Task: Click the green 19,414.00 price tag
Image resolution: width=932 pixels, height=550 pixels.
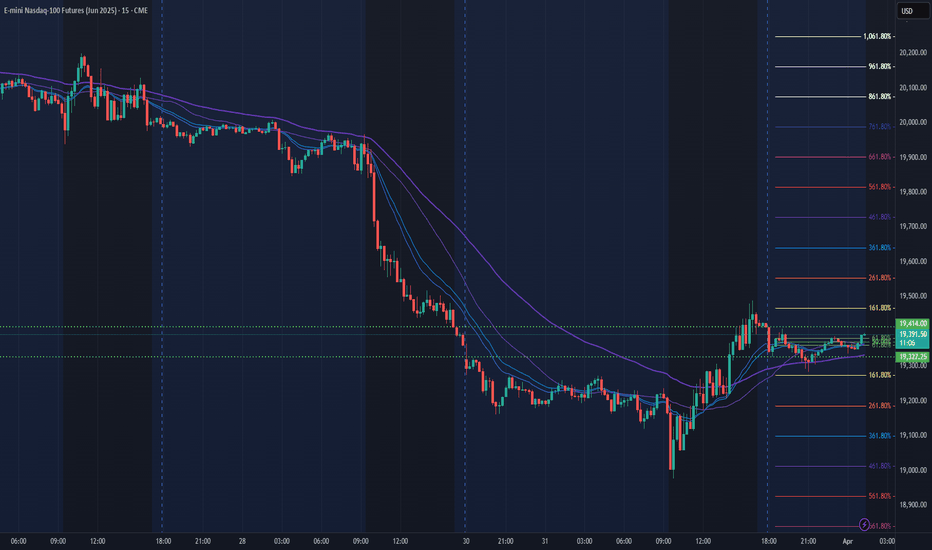Action: 912,323
